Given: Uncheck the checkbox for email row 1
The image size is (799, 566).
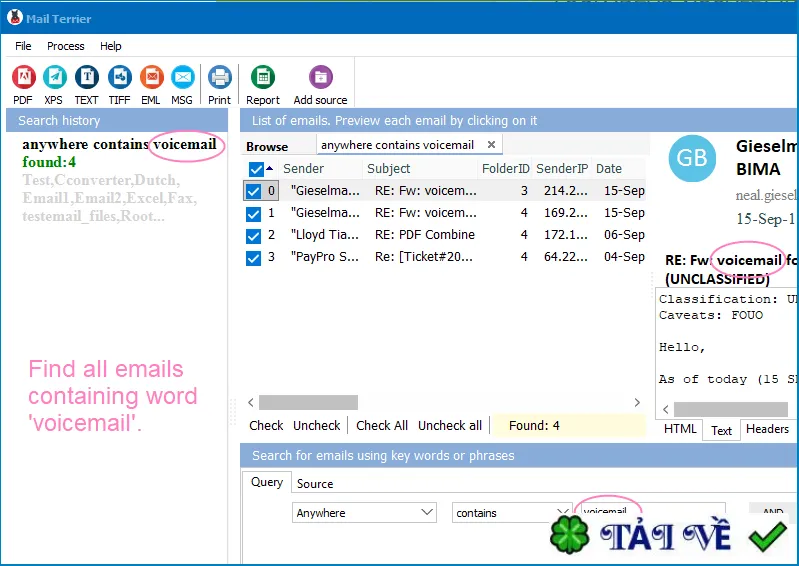Looking at the screenshot, I should click(253, 213).
